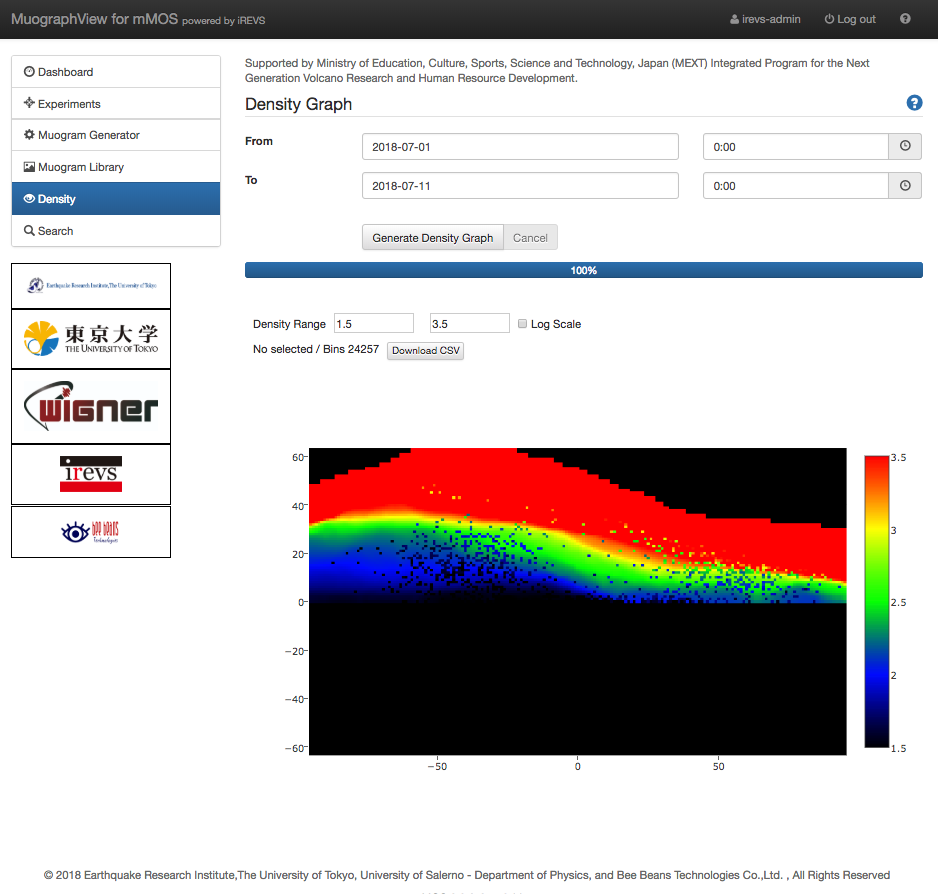Click Log out in the top bar
This screenshot has width=938, height=894.
(849, 19)
